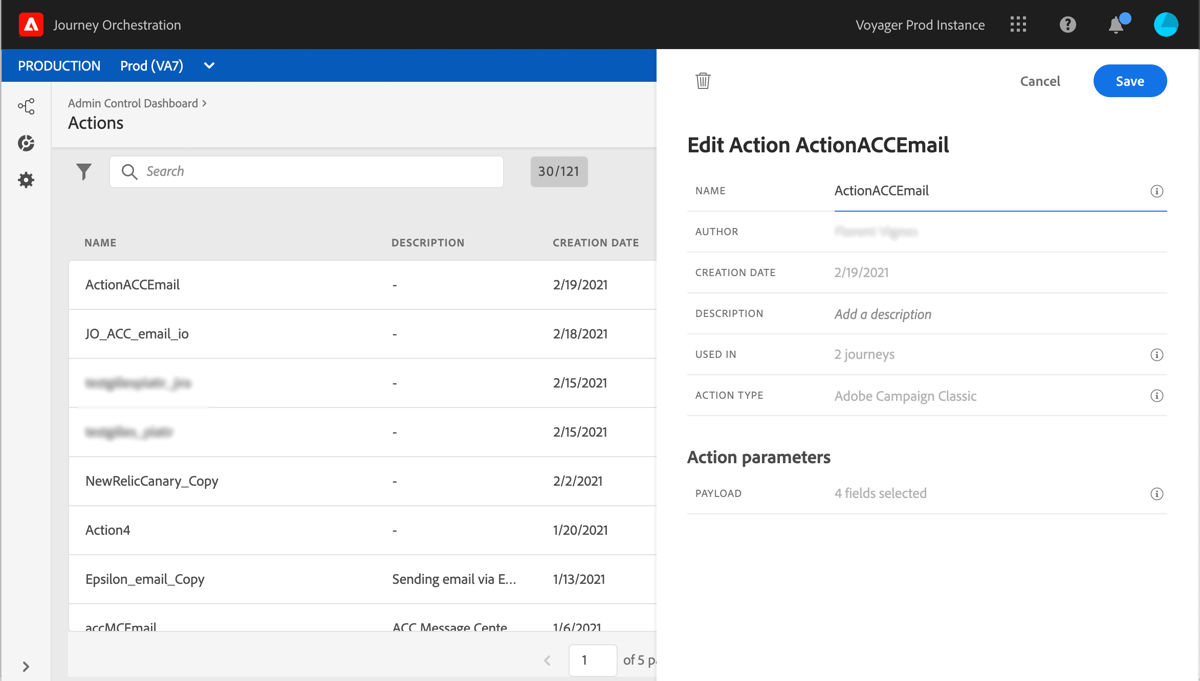The width and height of the screenshot is (1200, 681).
Task: Open the app switcher grid icon
Action: pyautogui.click(x=1018, y=24)
